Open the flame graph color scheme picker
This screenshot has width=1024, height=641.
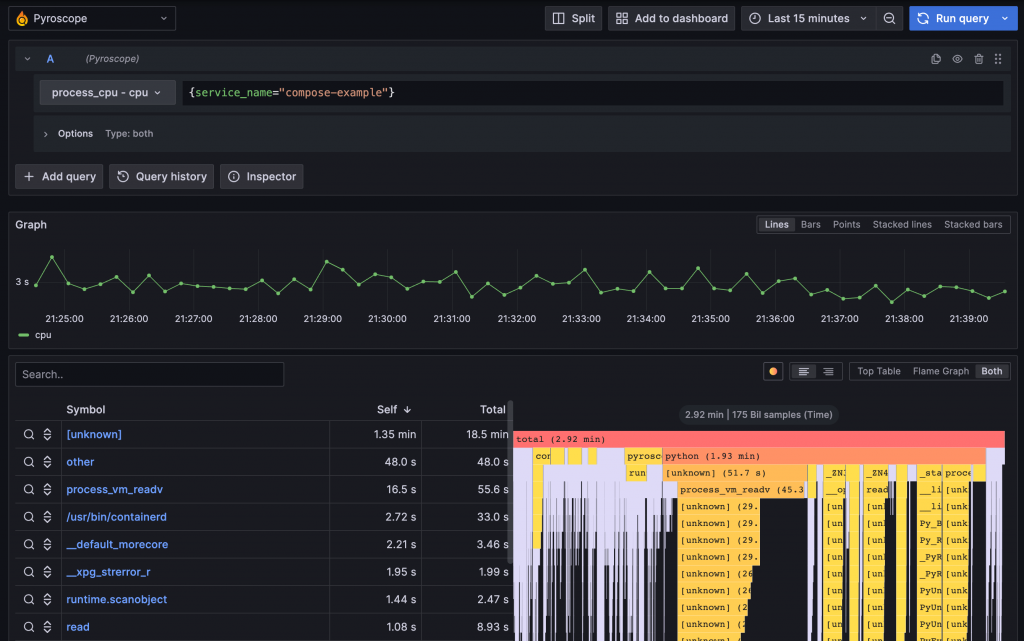pos(773,371)
